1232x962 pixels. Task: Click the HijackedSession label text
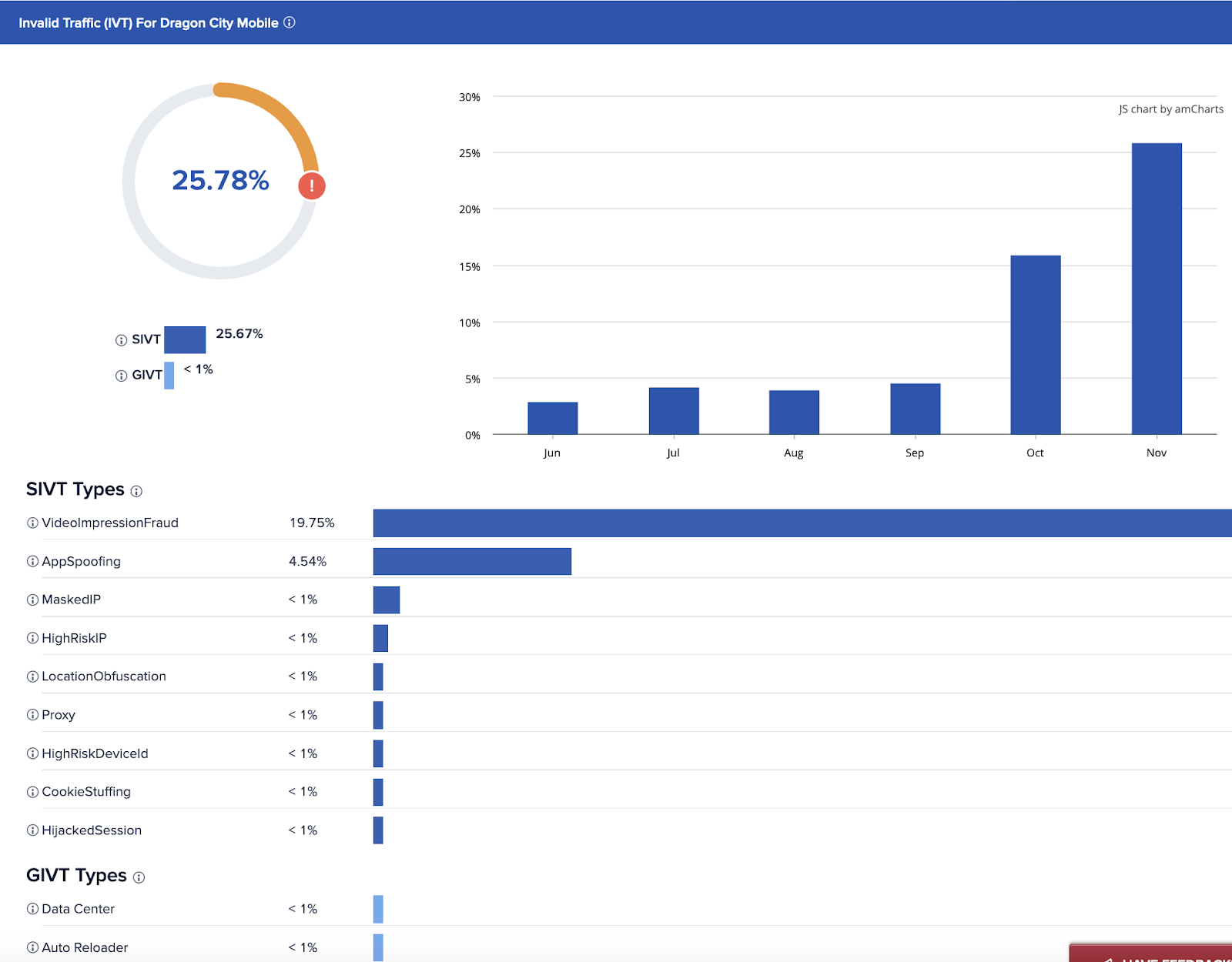[92, 830]
